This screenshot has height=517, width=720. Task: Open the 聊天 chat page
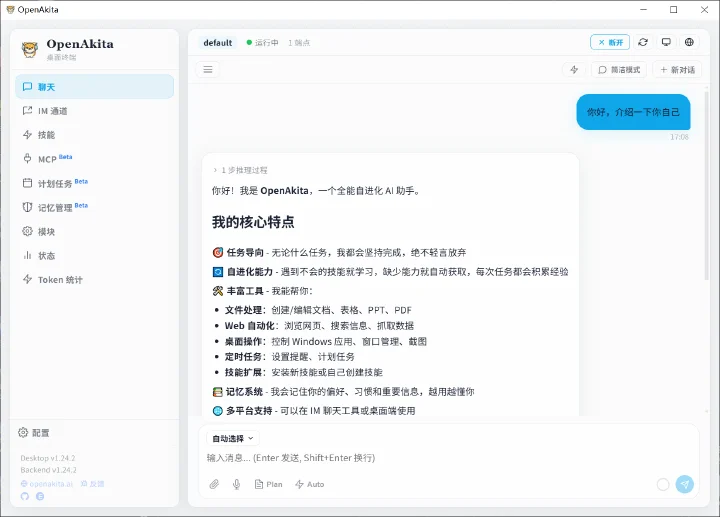(95, 87)
